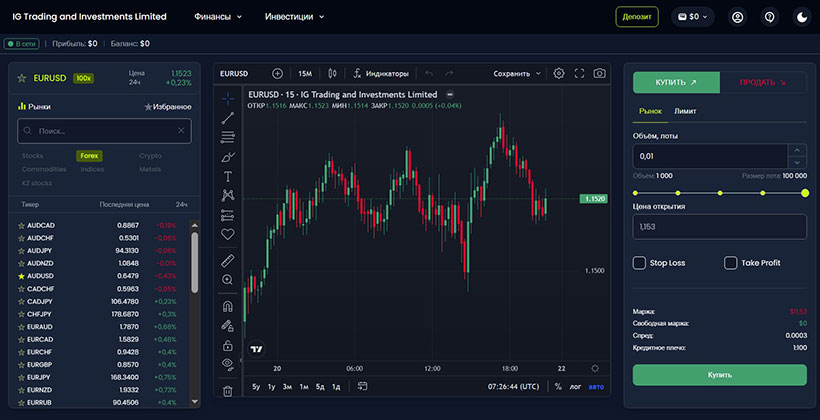
Task: Expand the Инвестиции menu
Action: pos(294,17)
